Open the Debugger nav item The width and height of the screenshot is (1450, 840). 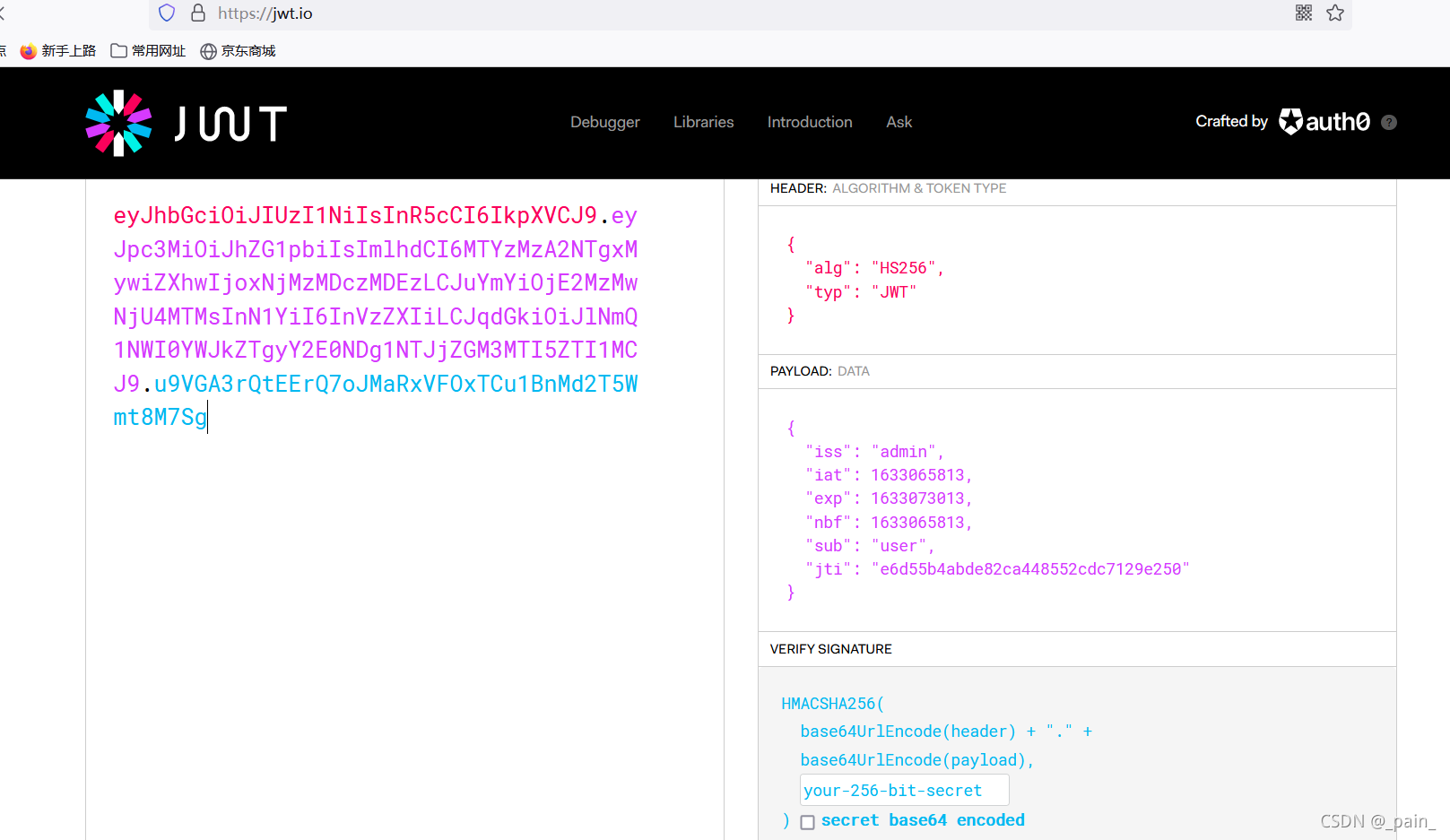(605, 122)
